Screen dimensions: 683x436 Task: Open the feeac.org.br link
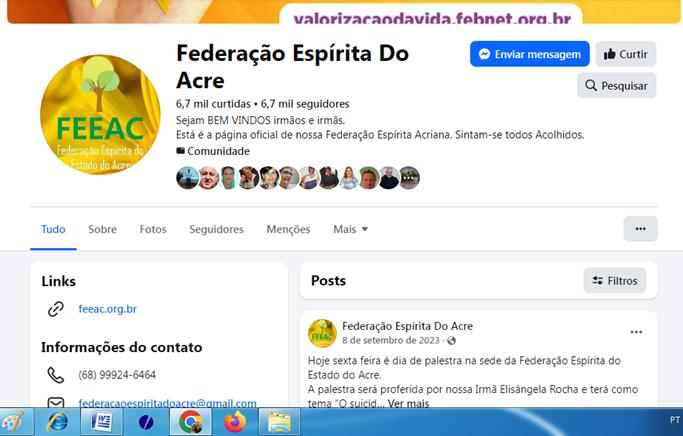(108, 309)
